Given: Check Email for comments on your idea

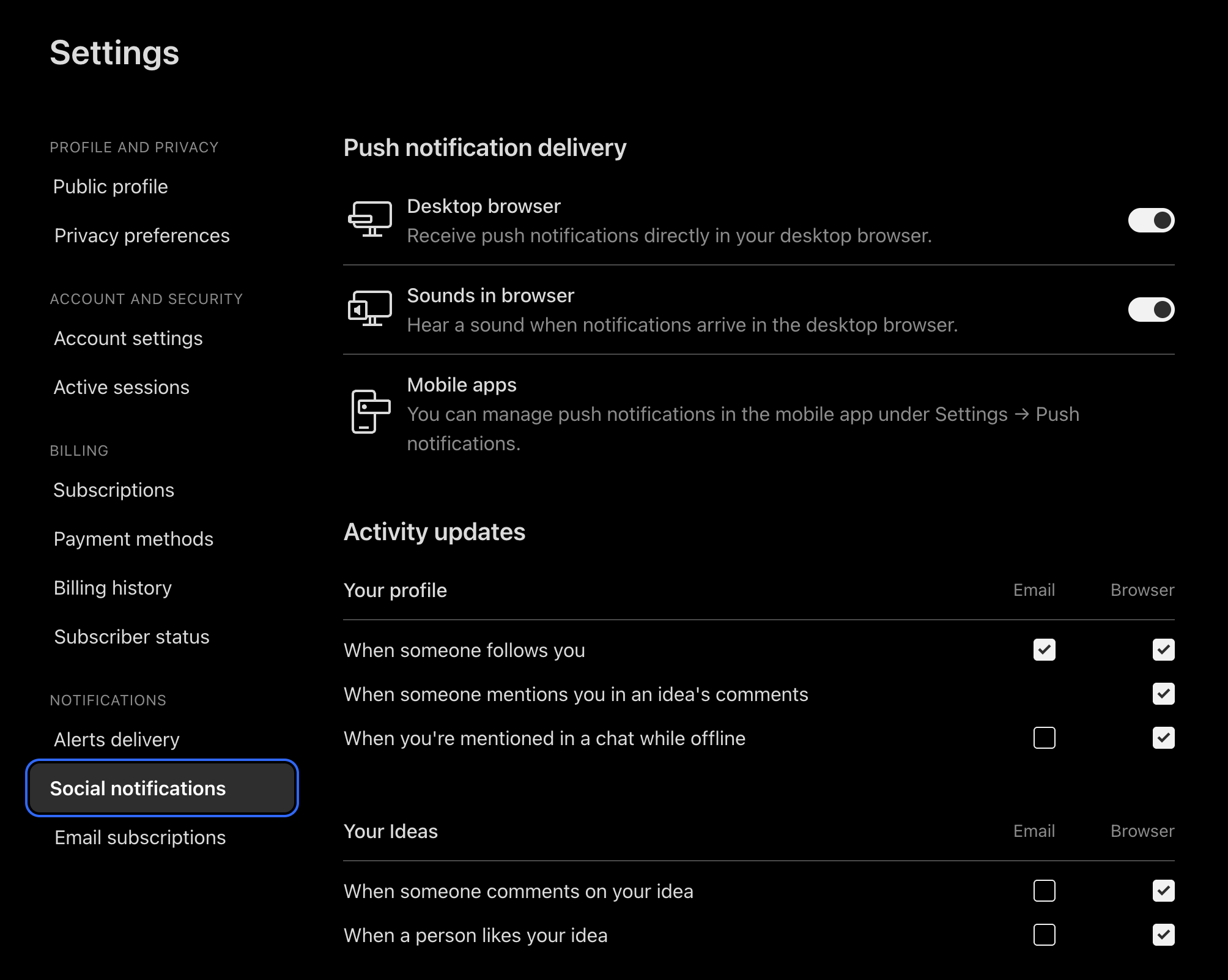Looking at the screenshot, I should [1044, 891].
